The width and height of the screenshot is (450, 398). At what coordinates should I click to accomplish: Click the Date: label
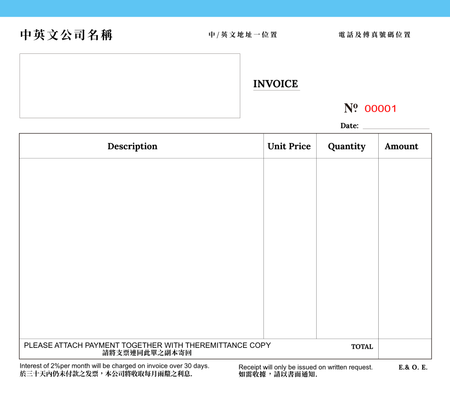coord(349,126)
